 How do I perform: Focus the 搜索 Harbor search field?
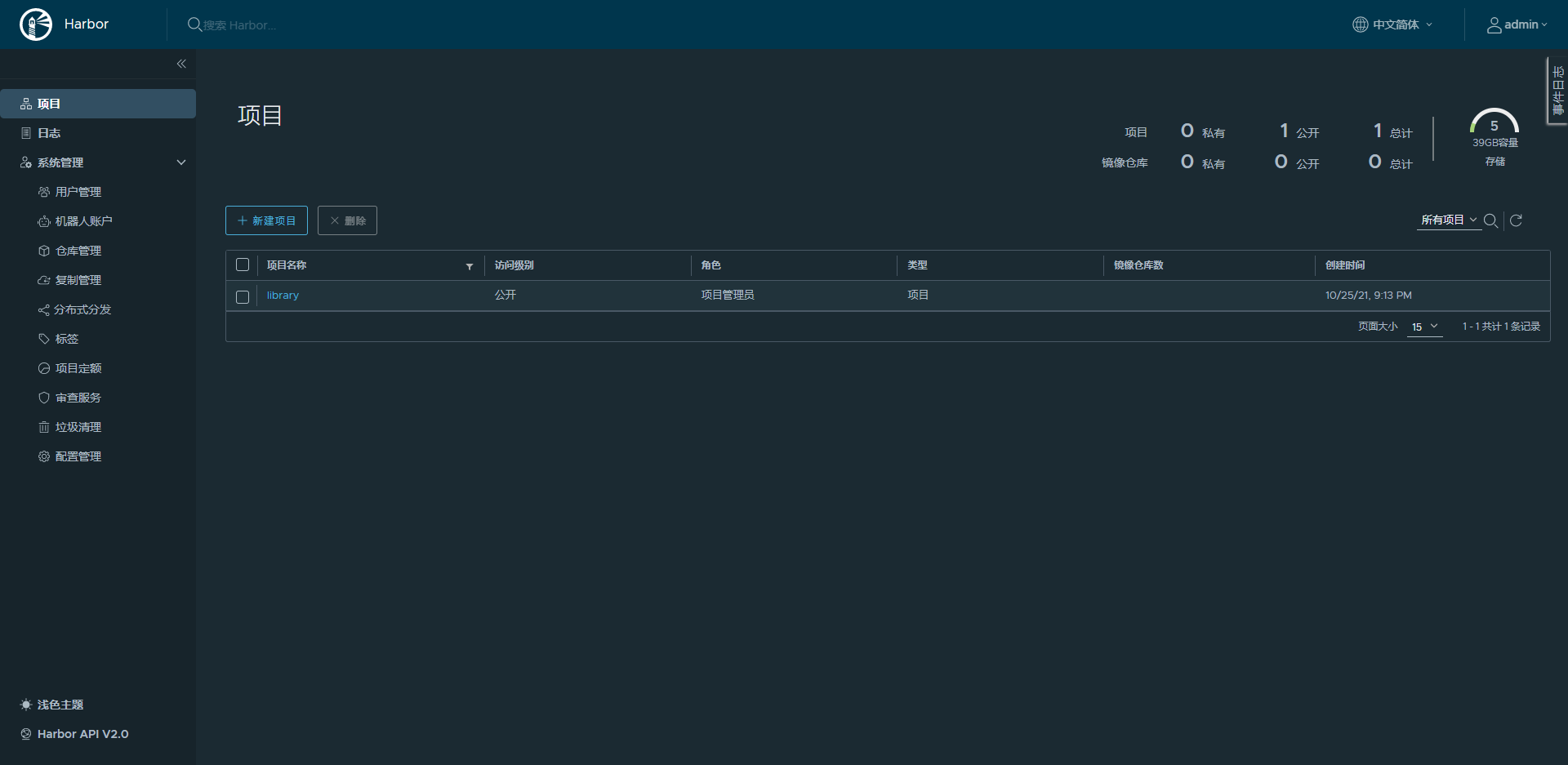[240, 25]
